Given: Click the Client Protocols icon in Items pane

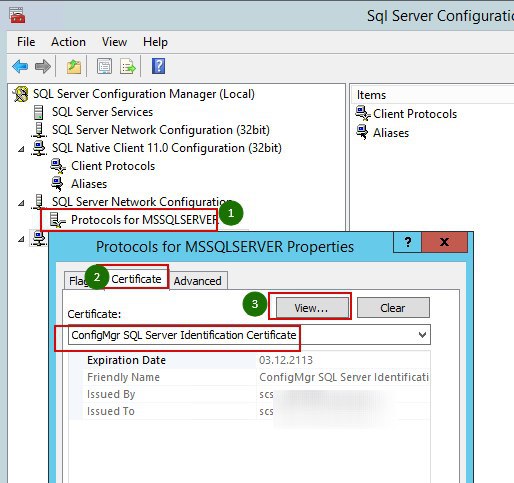Looking at the screenshot, I should (x=363, y=113).
